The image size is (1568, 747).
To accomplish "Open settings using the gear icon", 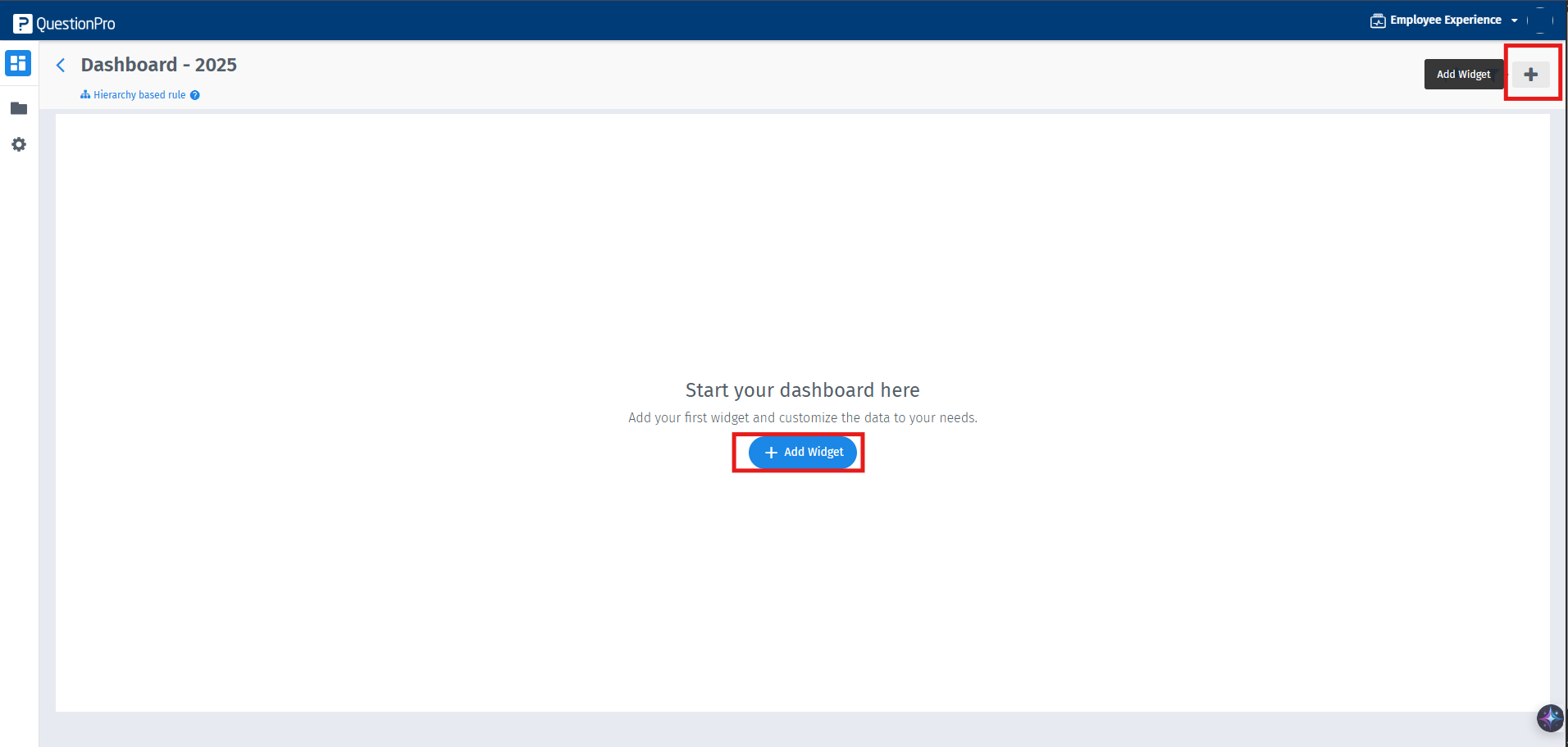I will pos(18,144).
